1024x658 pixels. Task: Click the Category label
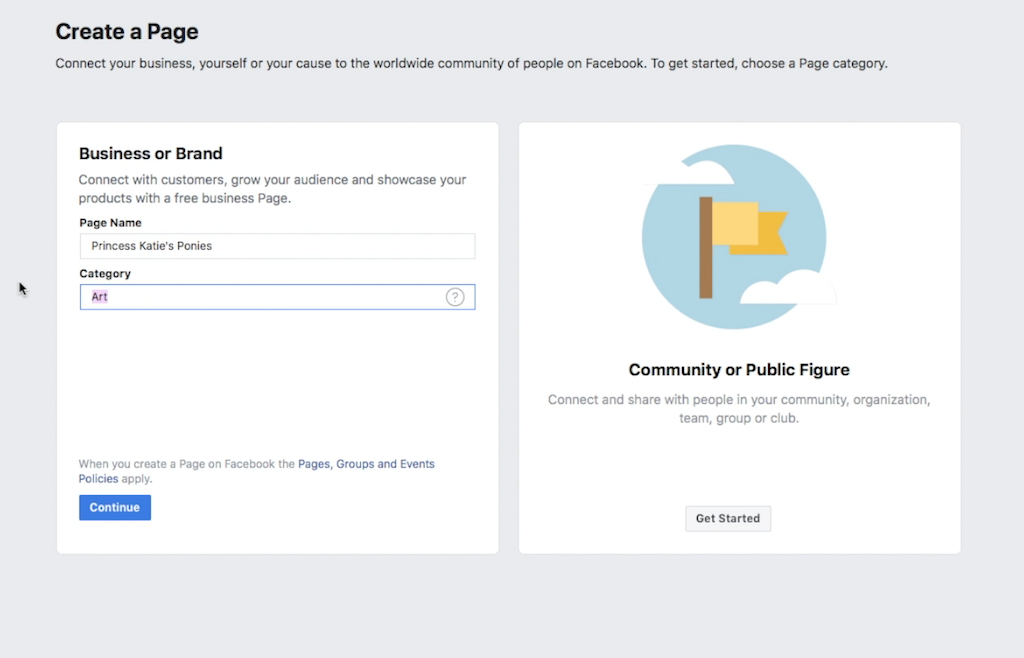point(105,274)
